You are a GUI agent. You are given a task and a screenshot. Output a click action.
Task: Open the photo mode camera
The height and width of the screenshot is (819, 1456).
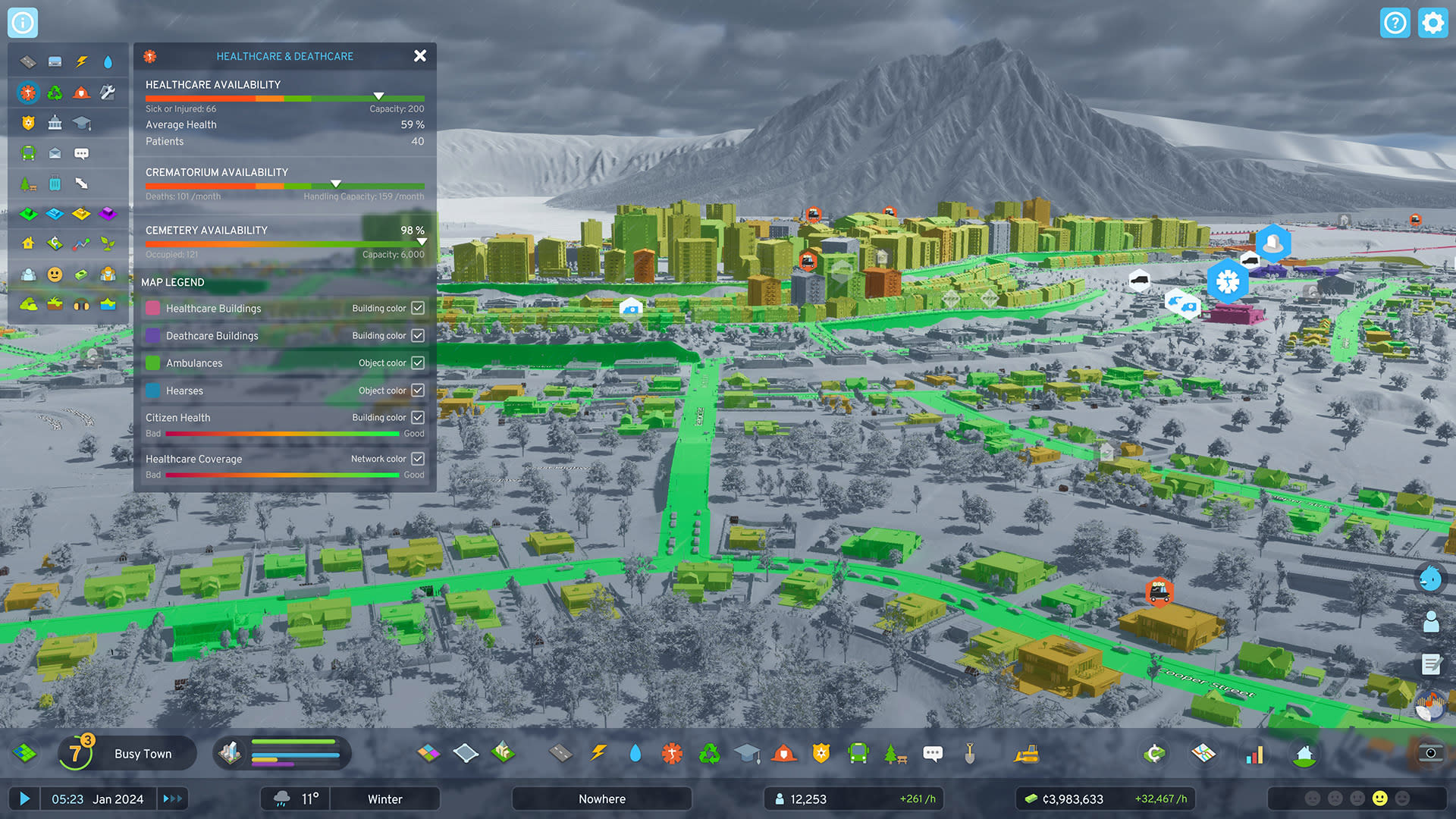click(x=1430, y=753)
